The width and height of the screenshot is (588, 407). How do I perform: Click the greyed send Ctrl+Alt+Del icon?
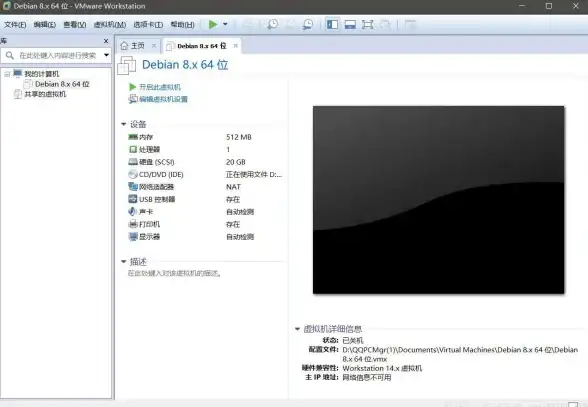[248, 24]
